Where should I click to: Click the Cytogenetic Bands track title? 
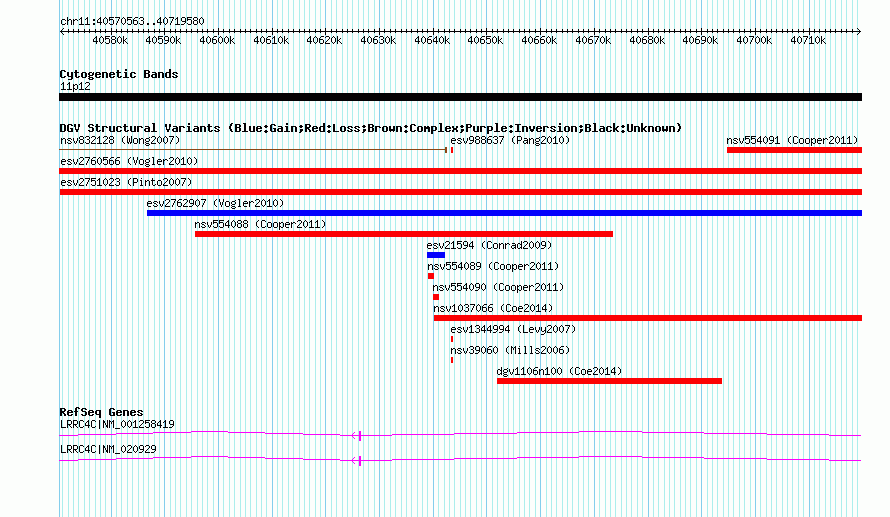[x=119, y=74]
